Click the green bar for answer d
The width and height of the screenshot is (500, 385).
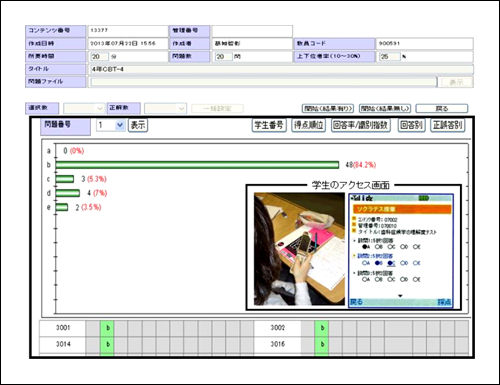(x=68, y=193)
